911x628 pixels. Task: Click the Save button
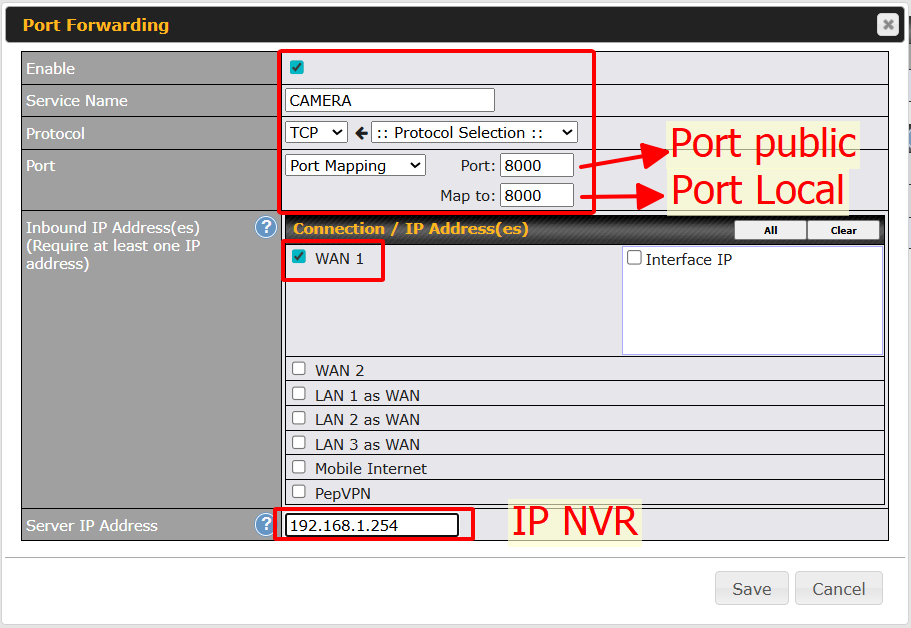[x=751, y=589]
